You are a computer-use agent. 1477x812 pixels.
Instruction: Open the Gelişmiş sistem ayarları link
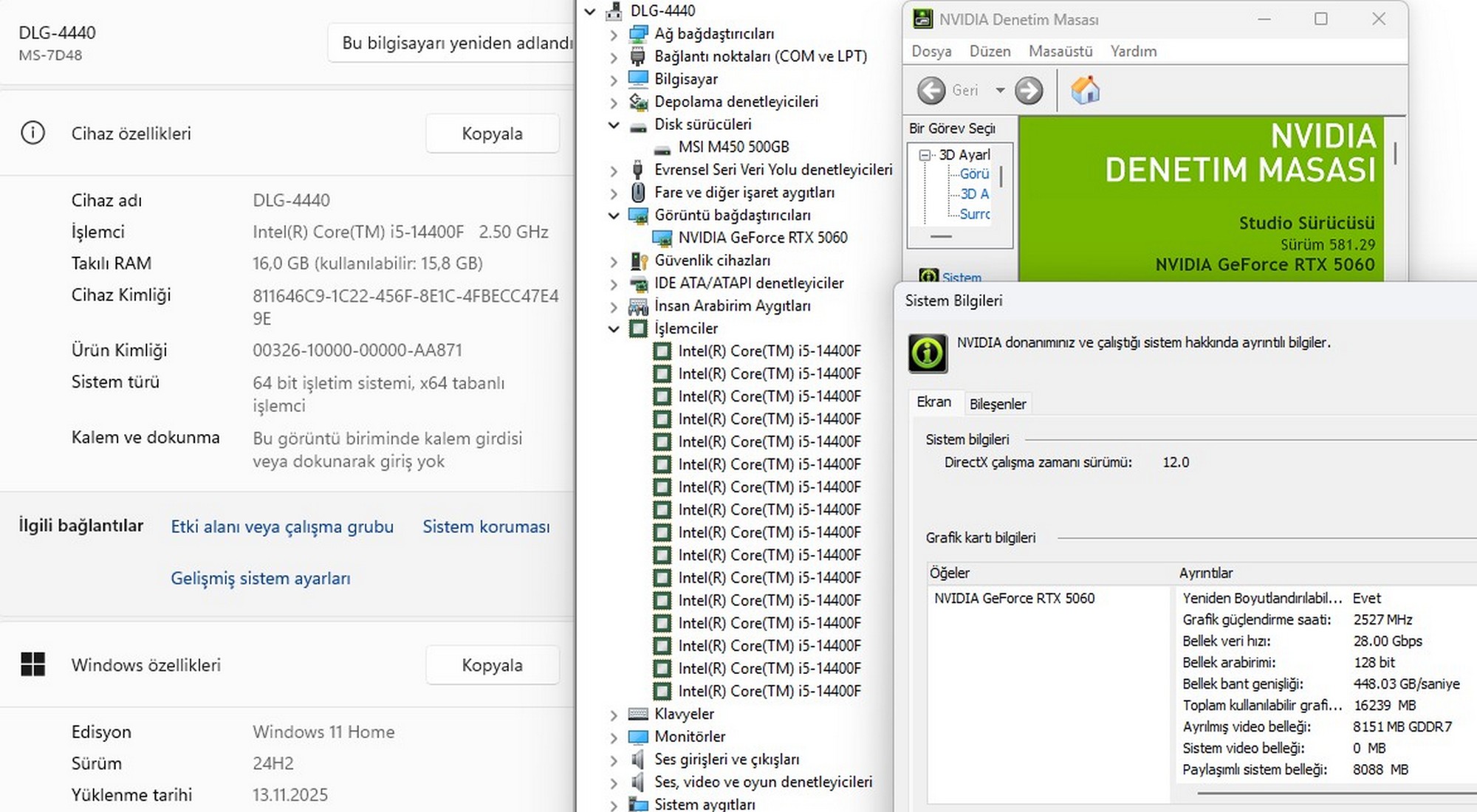pos(260,578)
